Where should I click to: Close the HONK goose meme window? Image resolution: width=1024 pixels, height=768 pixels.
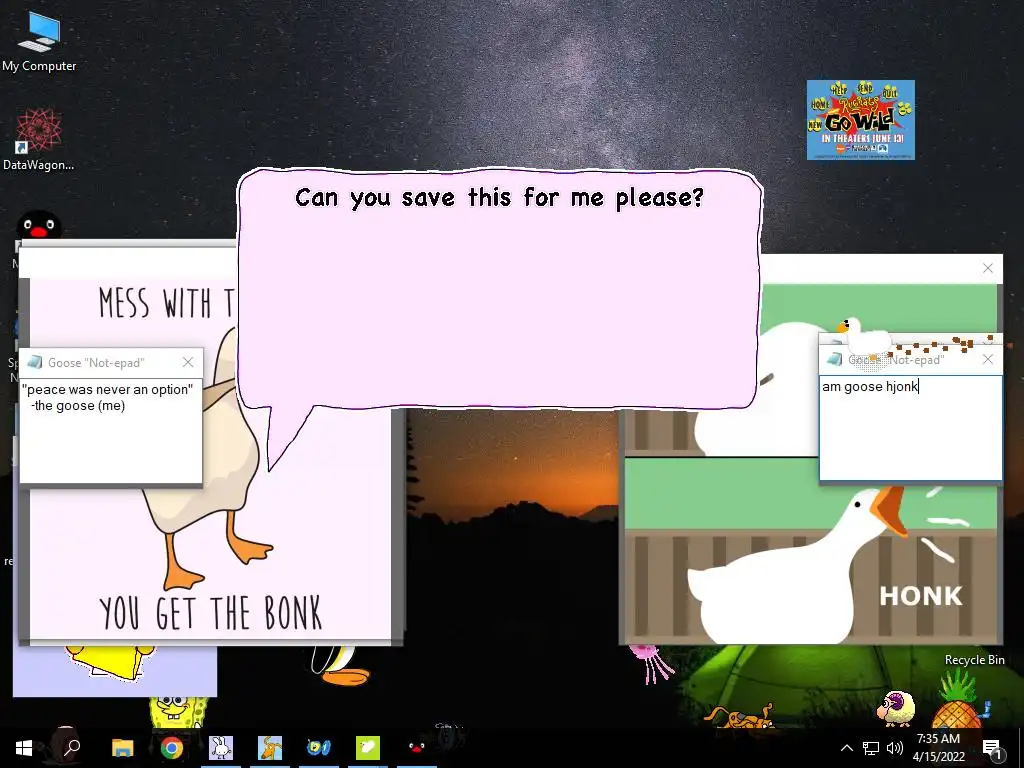click(x=987, y=268)
